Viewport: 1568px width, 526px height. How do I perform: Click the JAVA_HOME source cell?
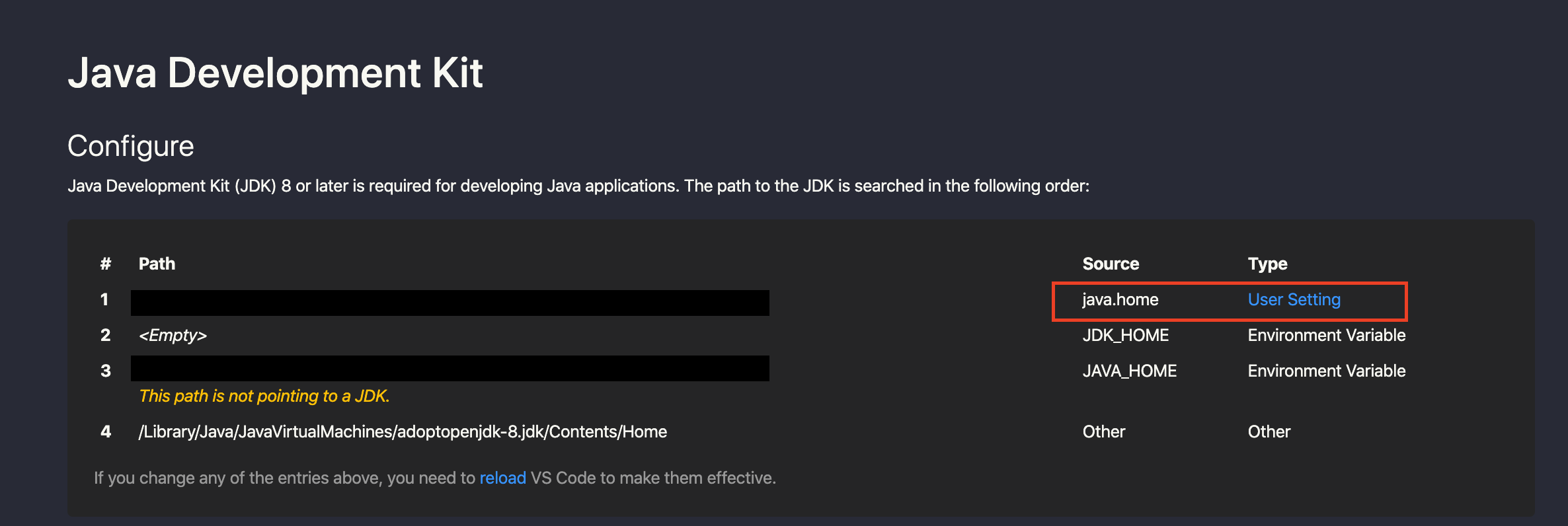(x=1129, y=371)
